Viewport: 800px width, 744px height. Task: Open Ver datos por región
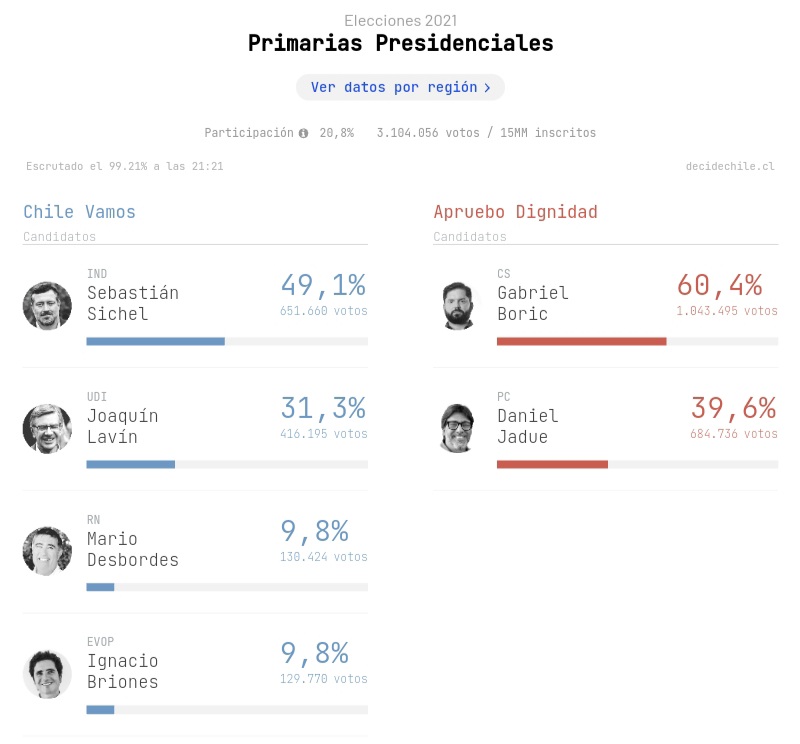coord(400,87)
